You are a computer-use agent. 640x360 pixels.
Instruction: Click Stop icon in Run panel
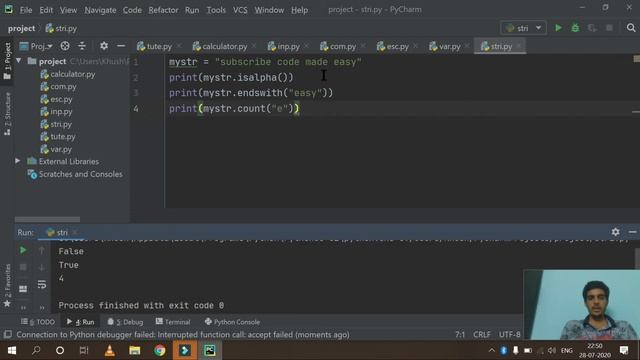23,267
